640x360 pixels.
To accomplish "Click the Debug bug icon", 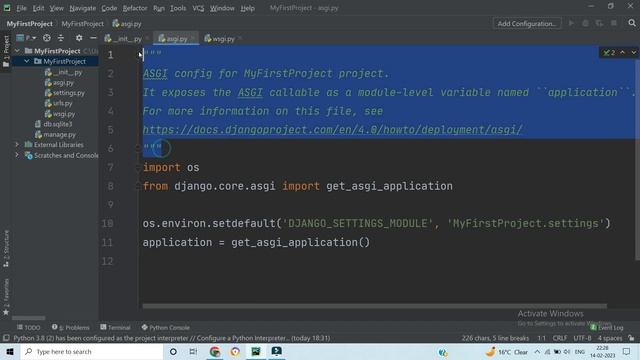I will click(585, 24).
